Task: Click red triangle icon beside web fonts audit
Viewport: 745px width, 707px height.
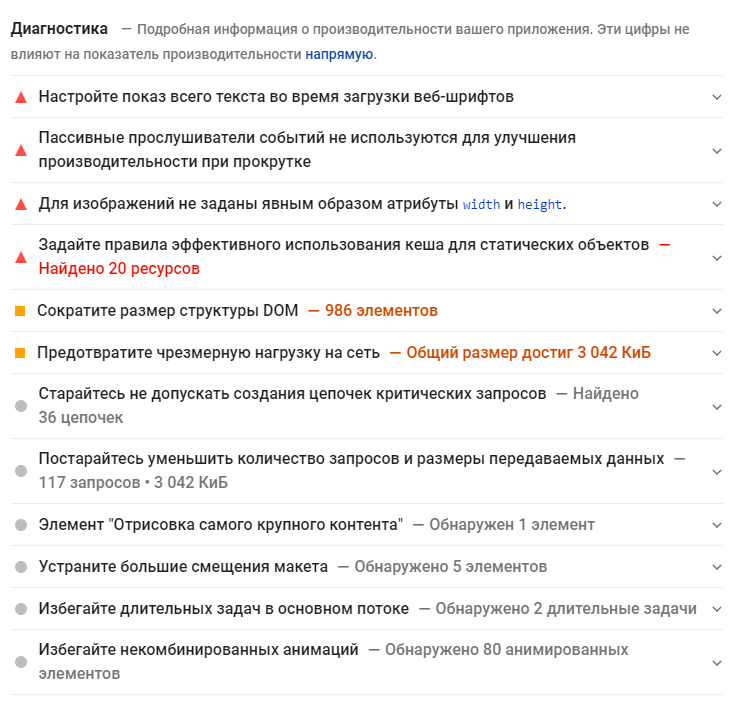Action: pos(20,97)
